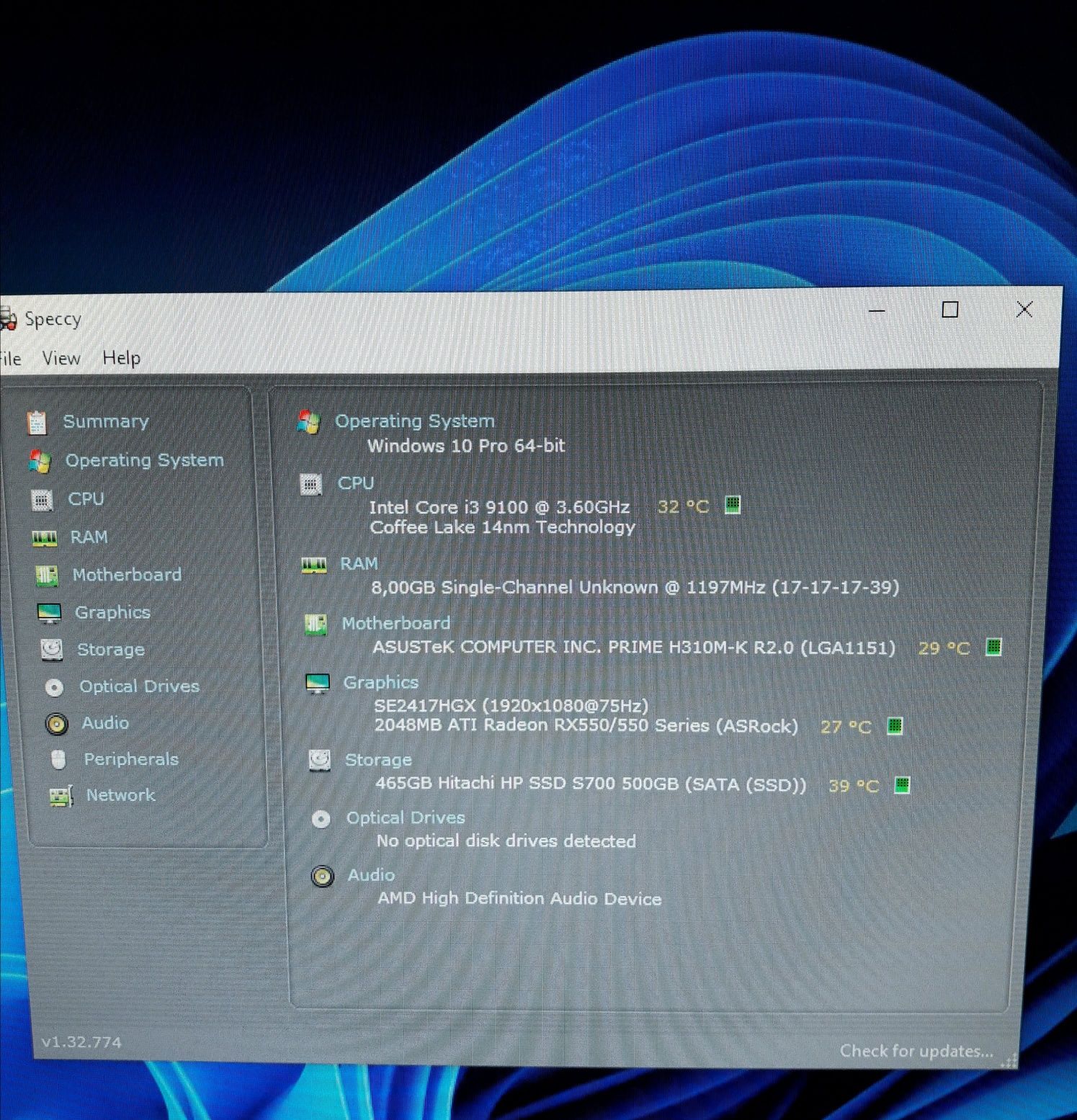Select Optical Drives in the sidebar
The height and width of the screenshot is (1120, 1077).
[x=139, y=686]
